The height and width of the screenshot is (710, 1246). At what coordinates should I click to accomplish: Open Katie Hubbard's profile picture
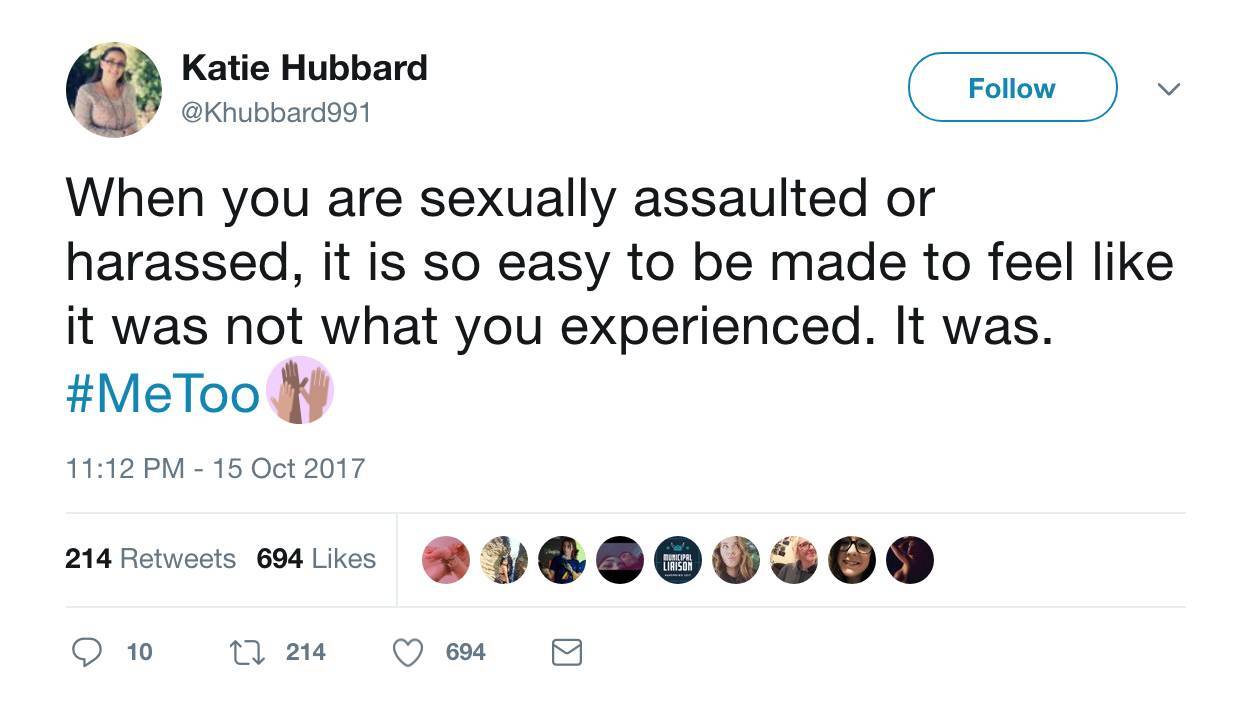click(113, 89)
